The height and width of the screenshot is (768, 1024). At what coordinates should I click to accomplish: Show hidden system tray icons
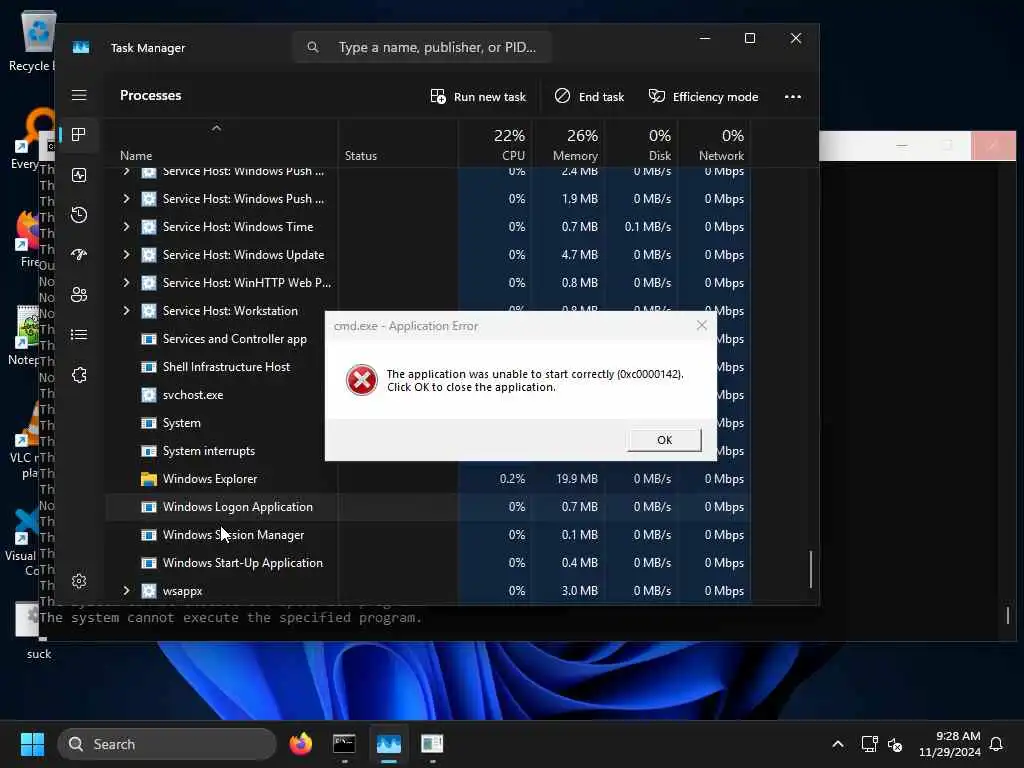[x=838, y=744]
